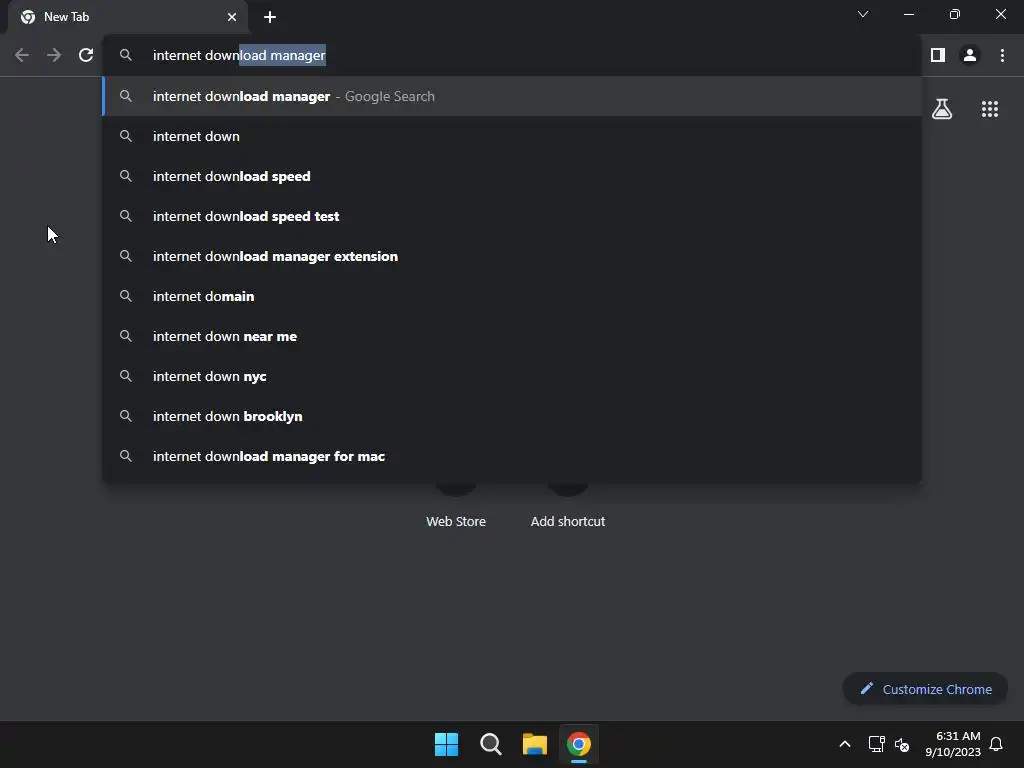Open the side panel icon
This screenshot has height=768, width=1024.
[x=938, y=56]
